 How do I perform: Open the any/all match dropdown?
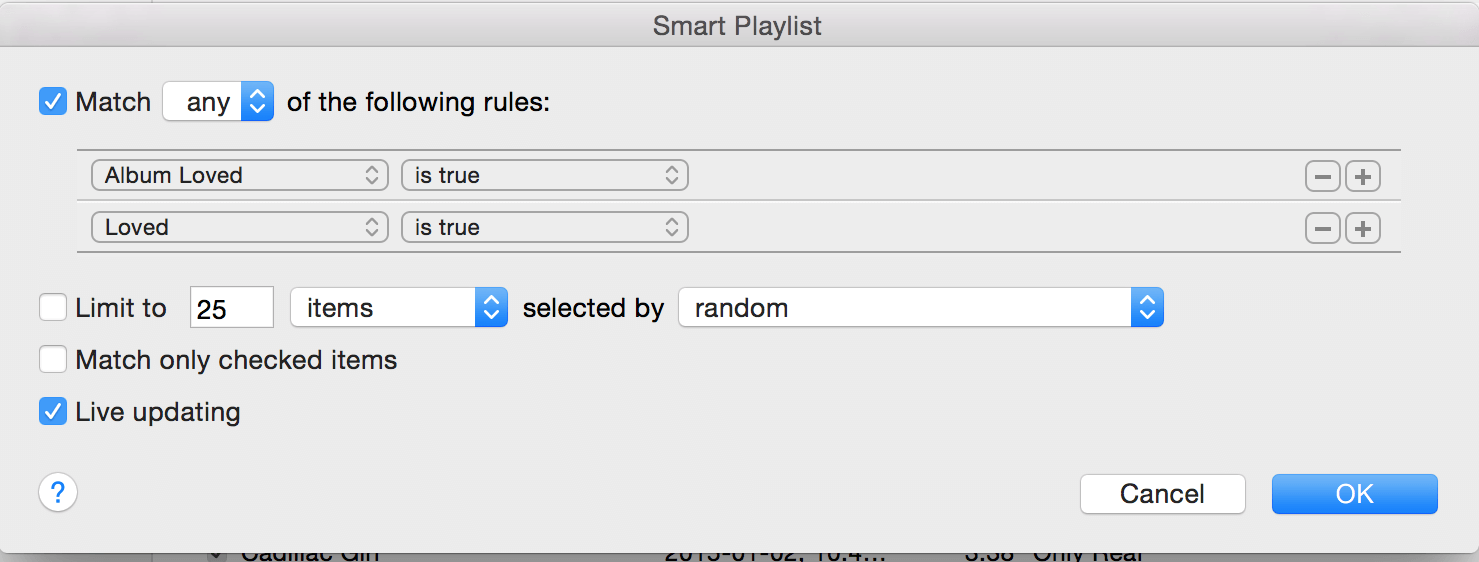pyautogui.click(x=218, y=101)
